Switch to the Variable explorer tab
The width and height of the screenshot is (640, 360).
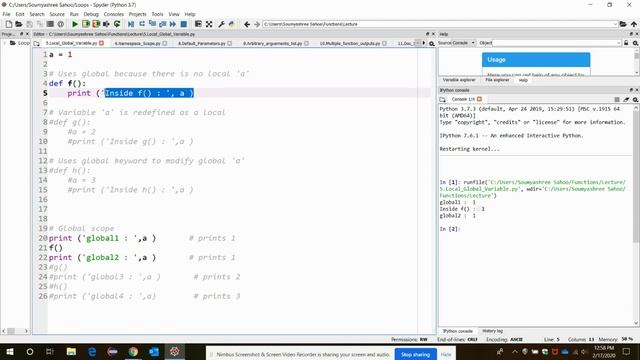459,80
